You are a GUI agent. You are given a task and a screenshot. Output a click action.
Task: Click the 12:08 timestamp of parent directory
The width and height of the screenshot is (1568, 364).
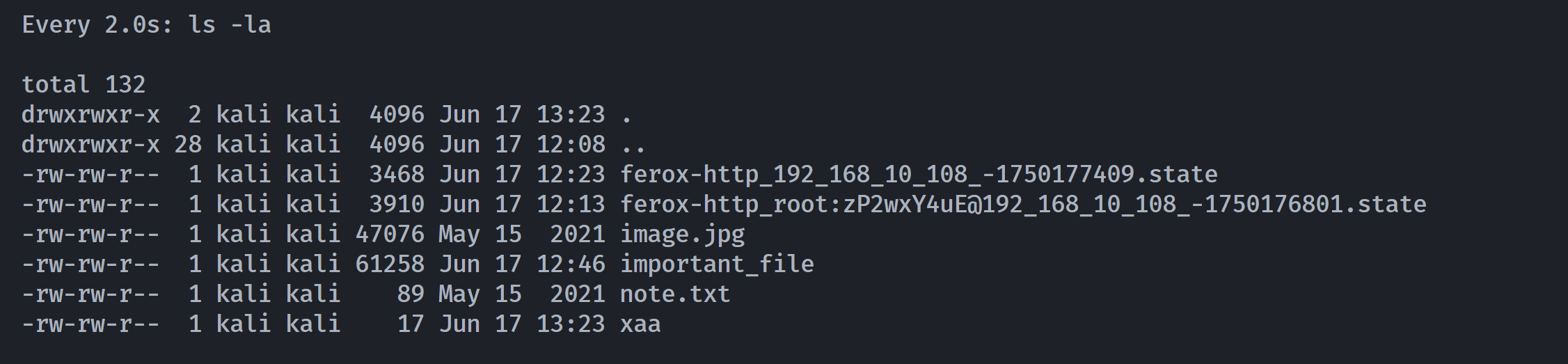pos(571,144)
